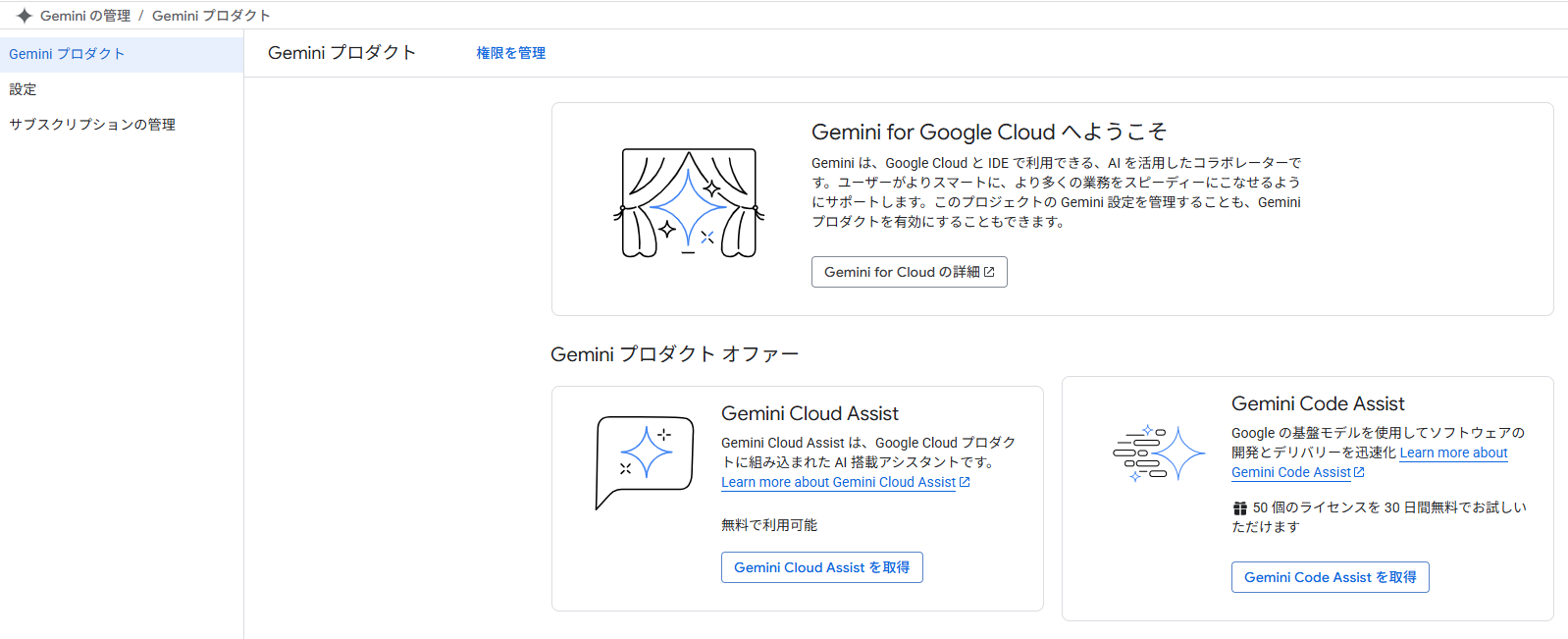Click the Gemini Cloud Assist card title
The width and height of the screenshot is (1568, 639).
(x=810, y=414)
